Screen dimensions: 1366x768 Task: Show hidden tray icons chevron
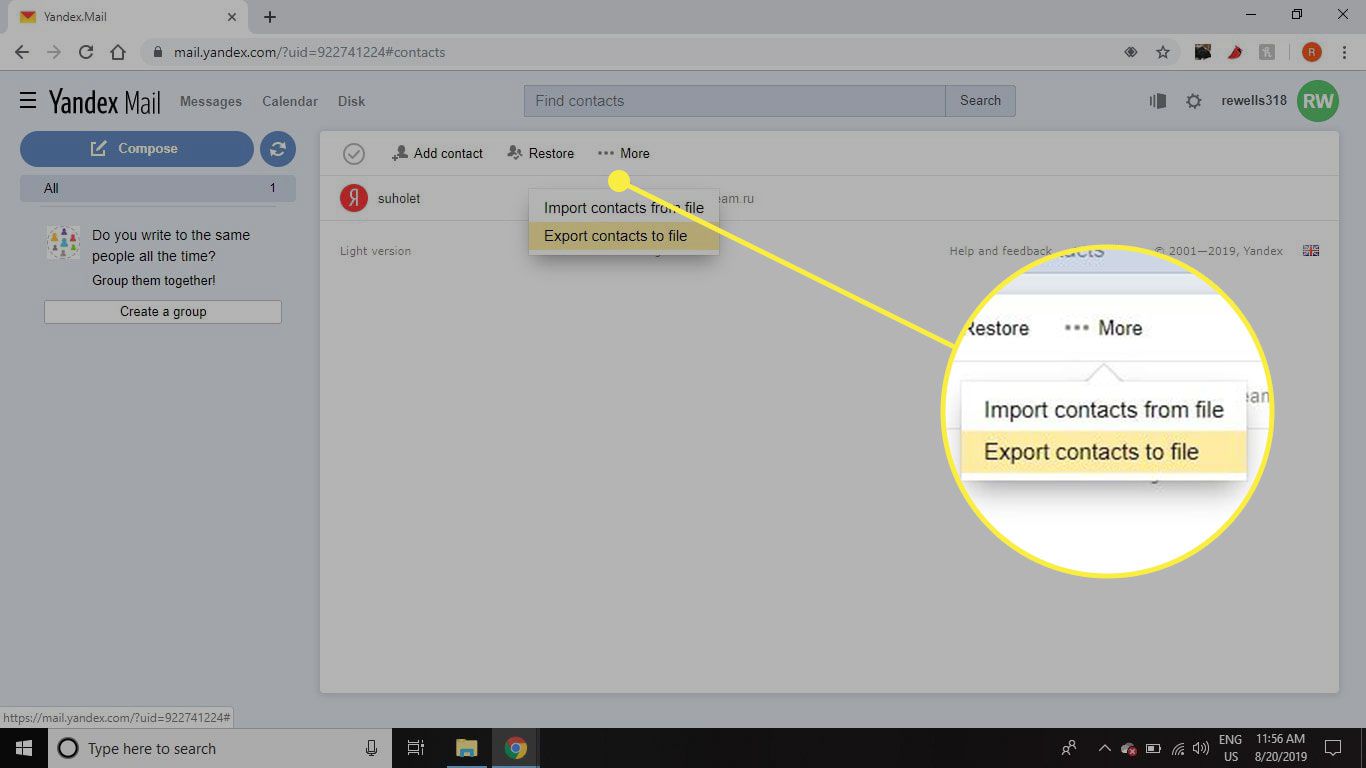point(1104,748)
